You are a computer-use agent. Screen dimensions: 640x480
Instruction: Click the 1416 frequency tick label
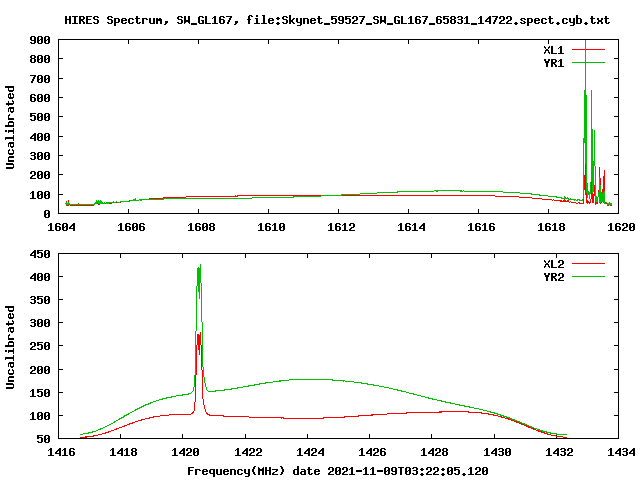click(61, 452)
